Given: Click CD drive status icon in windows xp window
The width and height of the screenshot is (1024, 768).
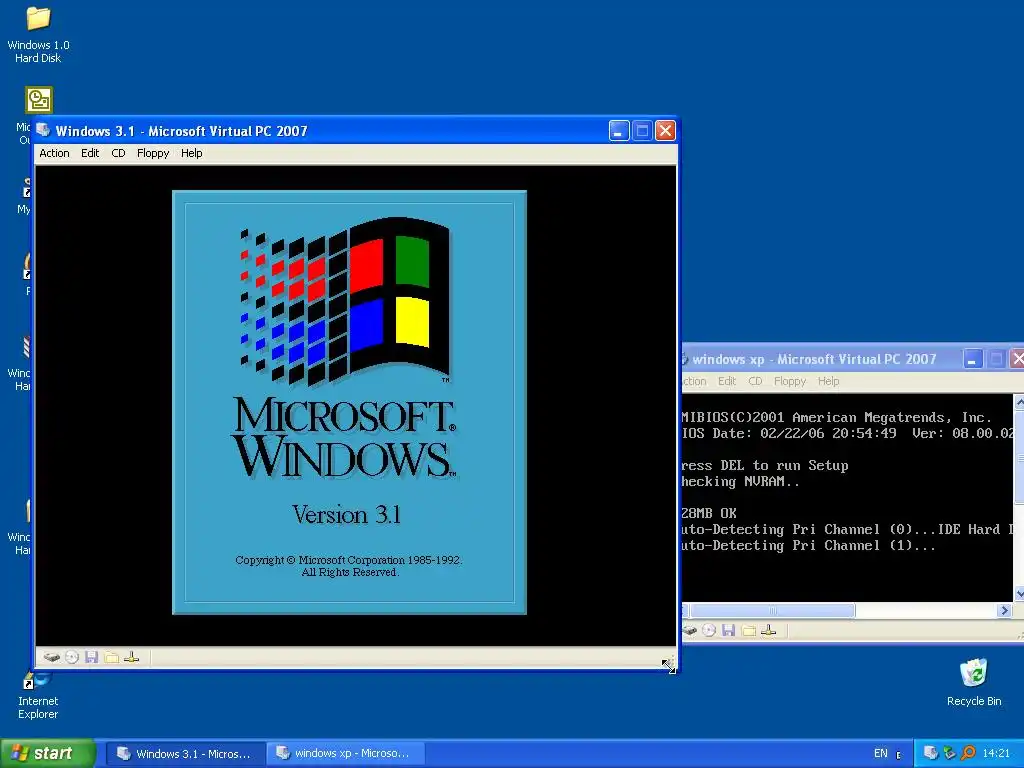Looking at the screenshot, I should [709, 630].
